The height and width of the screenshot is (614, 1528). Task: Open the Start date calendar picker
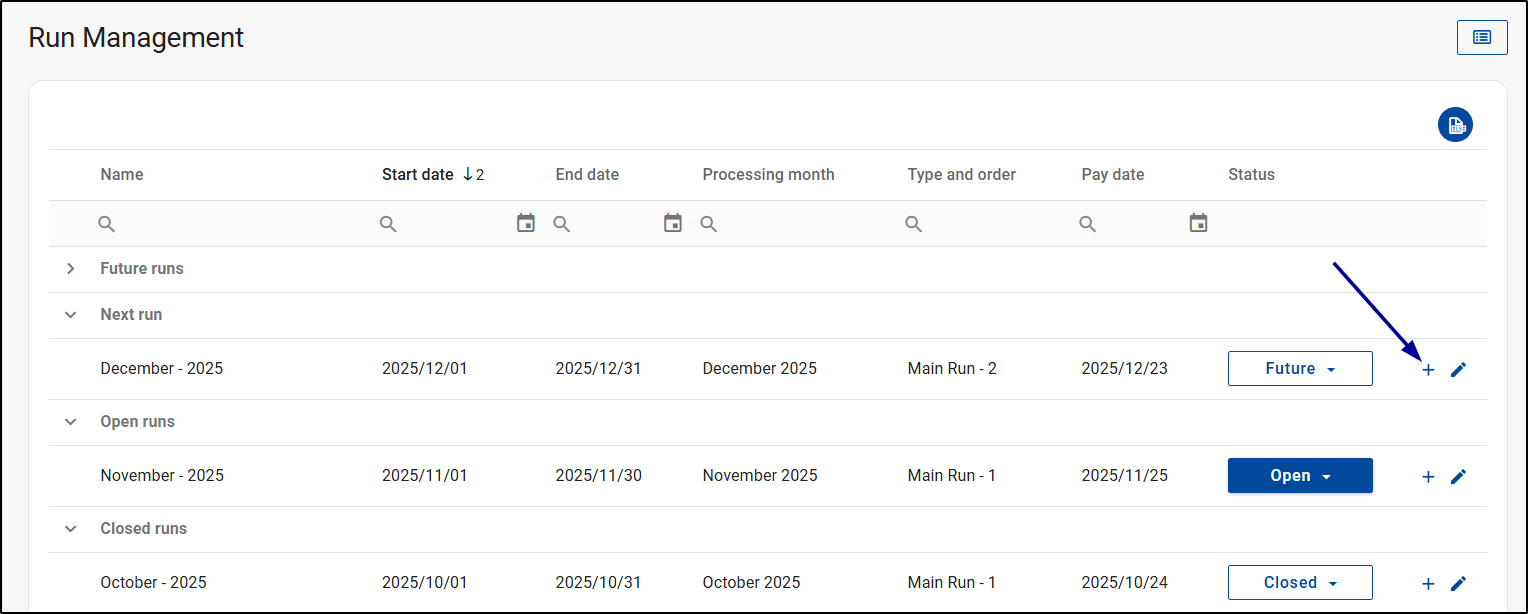526,223
